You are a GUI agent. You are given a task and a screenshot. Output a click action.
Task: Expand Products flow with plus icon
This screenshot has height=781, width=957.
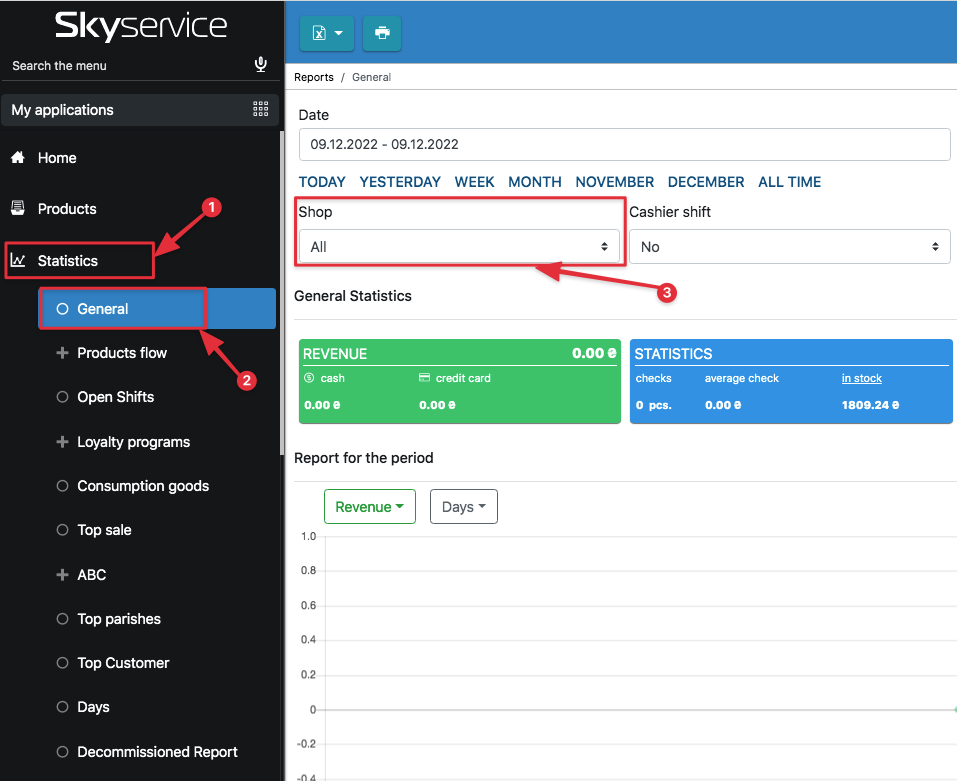62,353
